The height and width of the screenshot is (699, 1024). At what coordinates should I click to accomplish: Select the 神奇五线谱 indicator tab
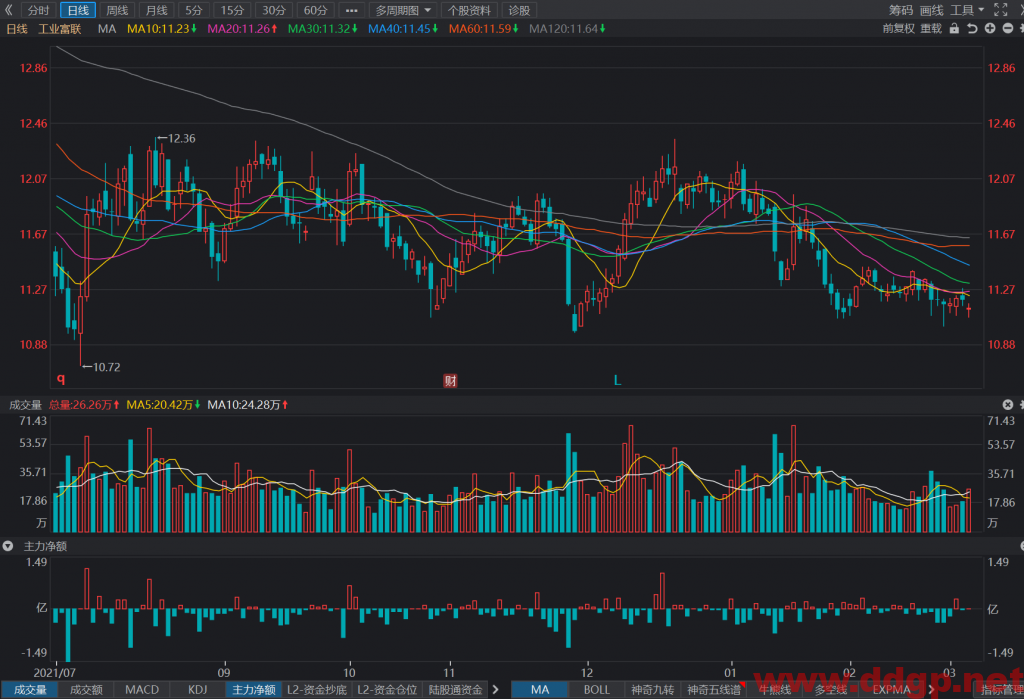[x=714, y=690]
